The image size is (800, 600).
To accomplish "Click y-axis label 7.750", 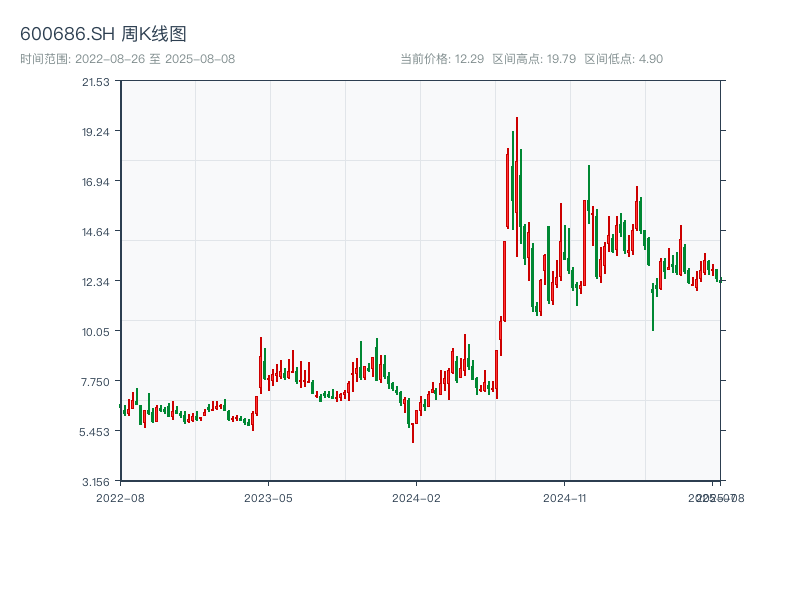I will (x=96, y=382).
